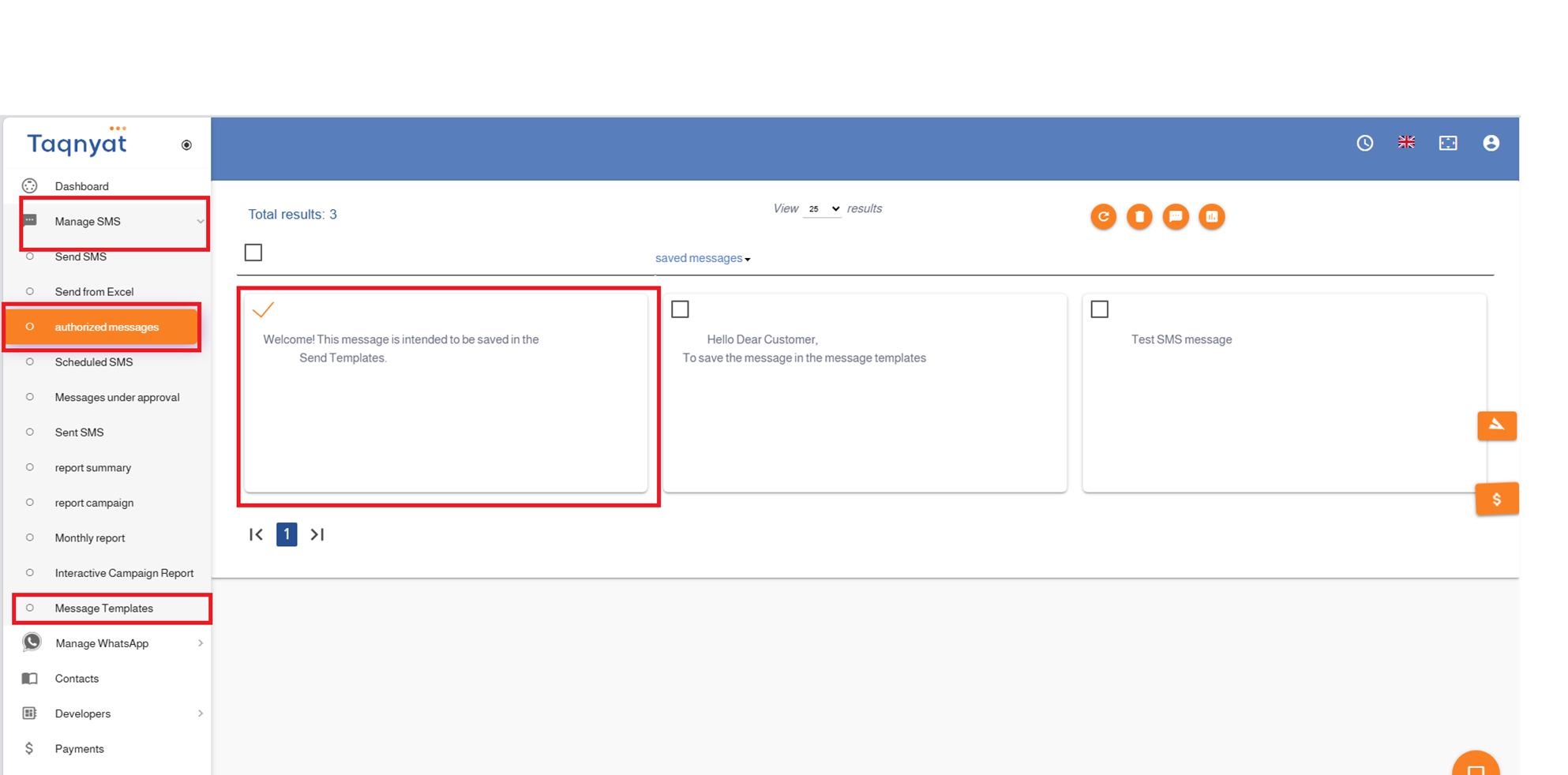Toggle the sidebar pin radio icon
Viewport: 1568px width, 775px height.
click(186, 145)
